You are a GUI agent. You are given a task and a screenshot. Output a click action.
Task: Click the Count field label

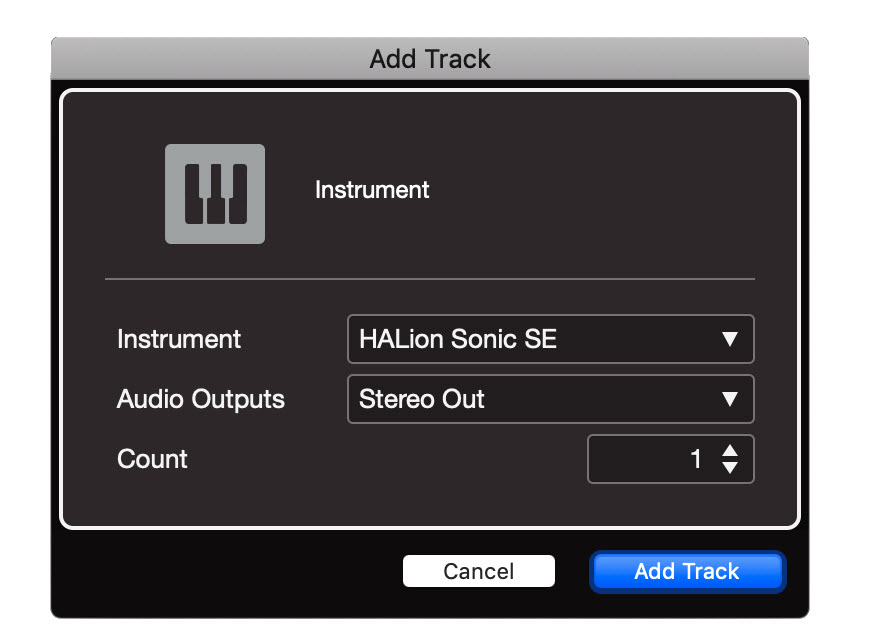click(x=153, y=459)
